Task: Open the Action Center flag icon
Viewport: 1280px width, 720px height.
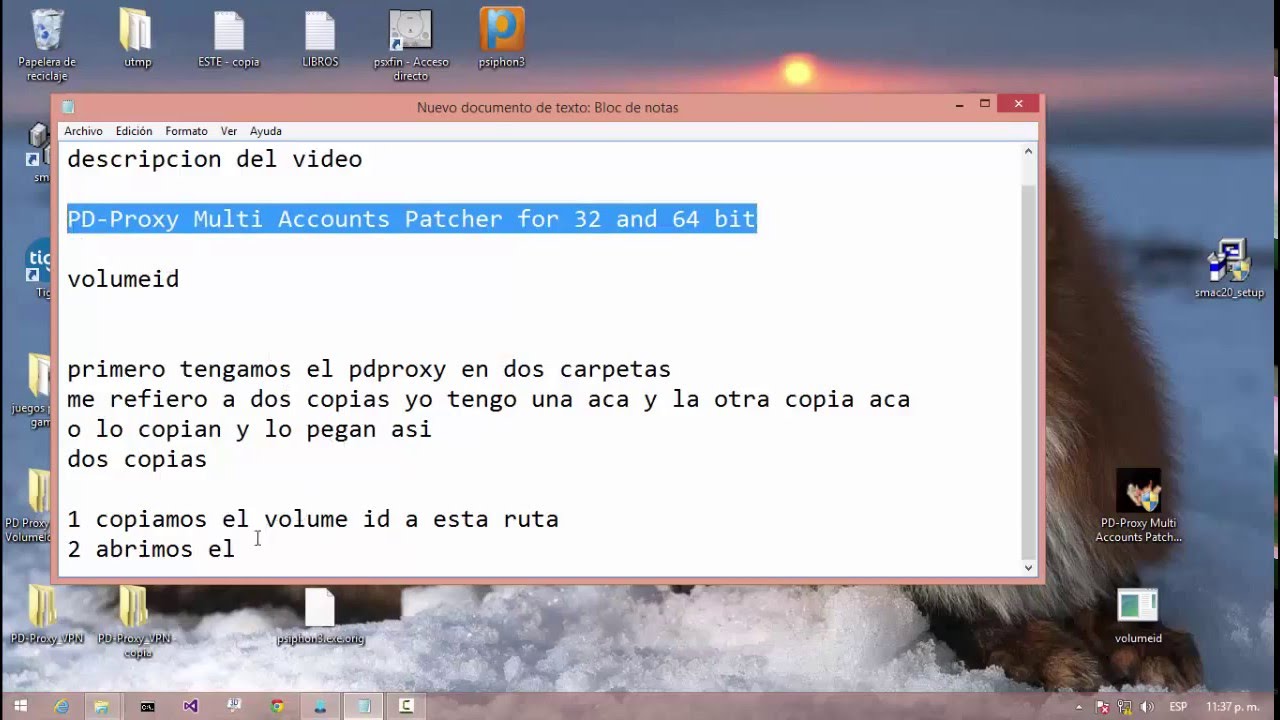Action: click(1102, 707)
